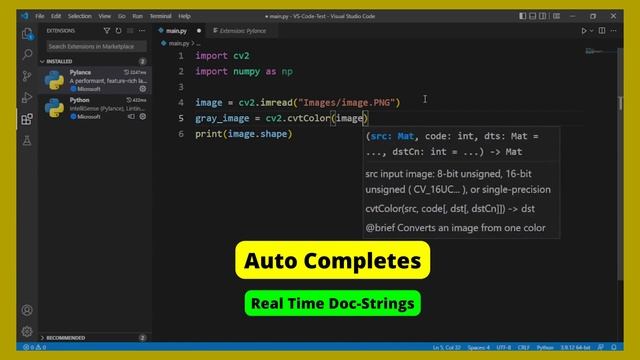640x360 pixels.
Task: Click the print(image.shape) line 6
Action: tap(244, 134)
